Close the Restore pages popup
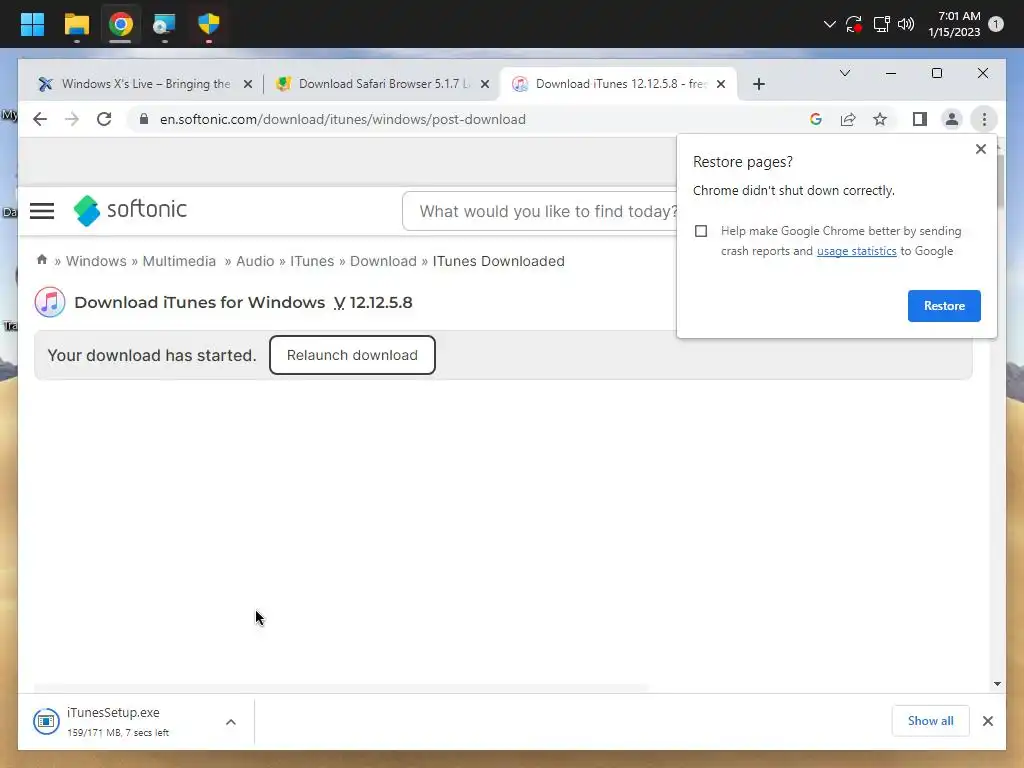The image size is (1024, 768). click(x=980, y=149)
